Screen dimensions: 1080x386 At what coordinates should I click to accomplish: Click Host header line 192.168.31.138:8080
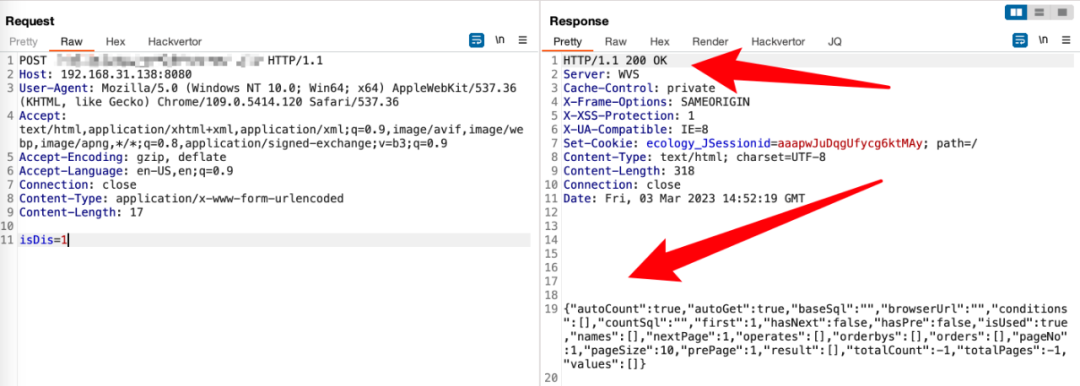pyautogui.click(x=105, y=74)
